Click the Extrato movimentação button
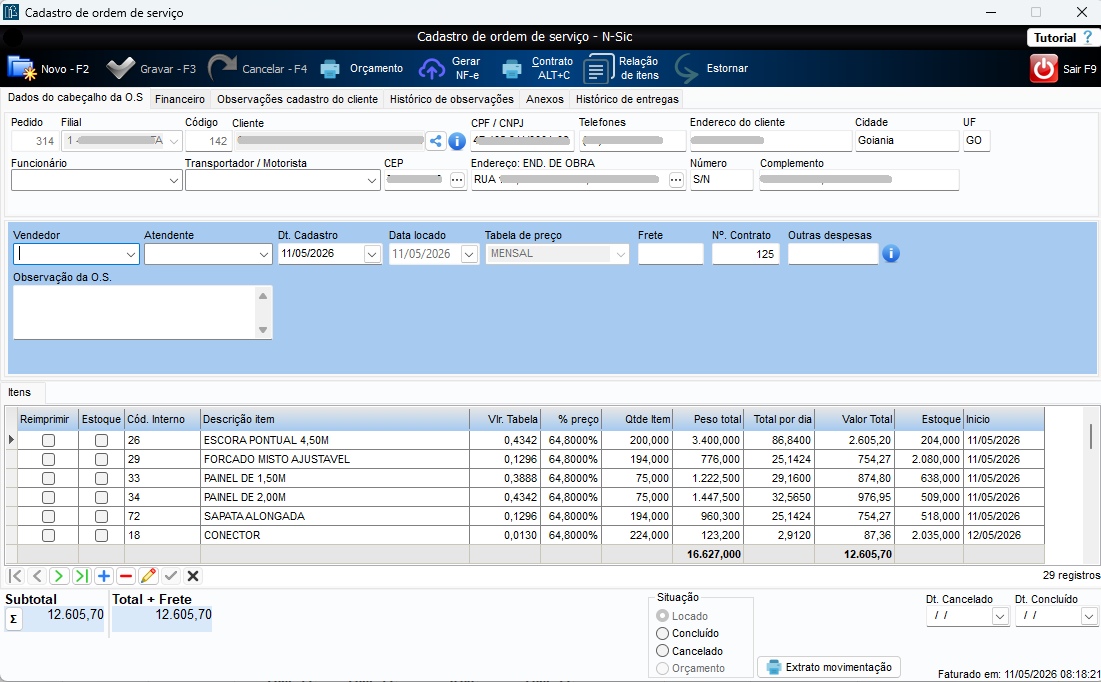The image size is (1101, 682). [x=829, y=667]
